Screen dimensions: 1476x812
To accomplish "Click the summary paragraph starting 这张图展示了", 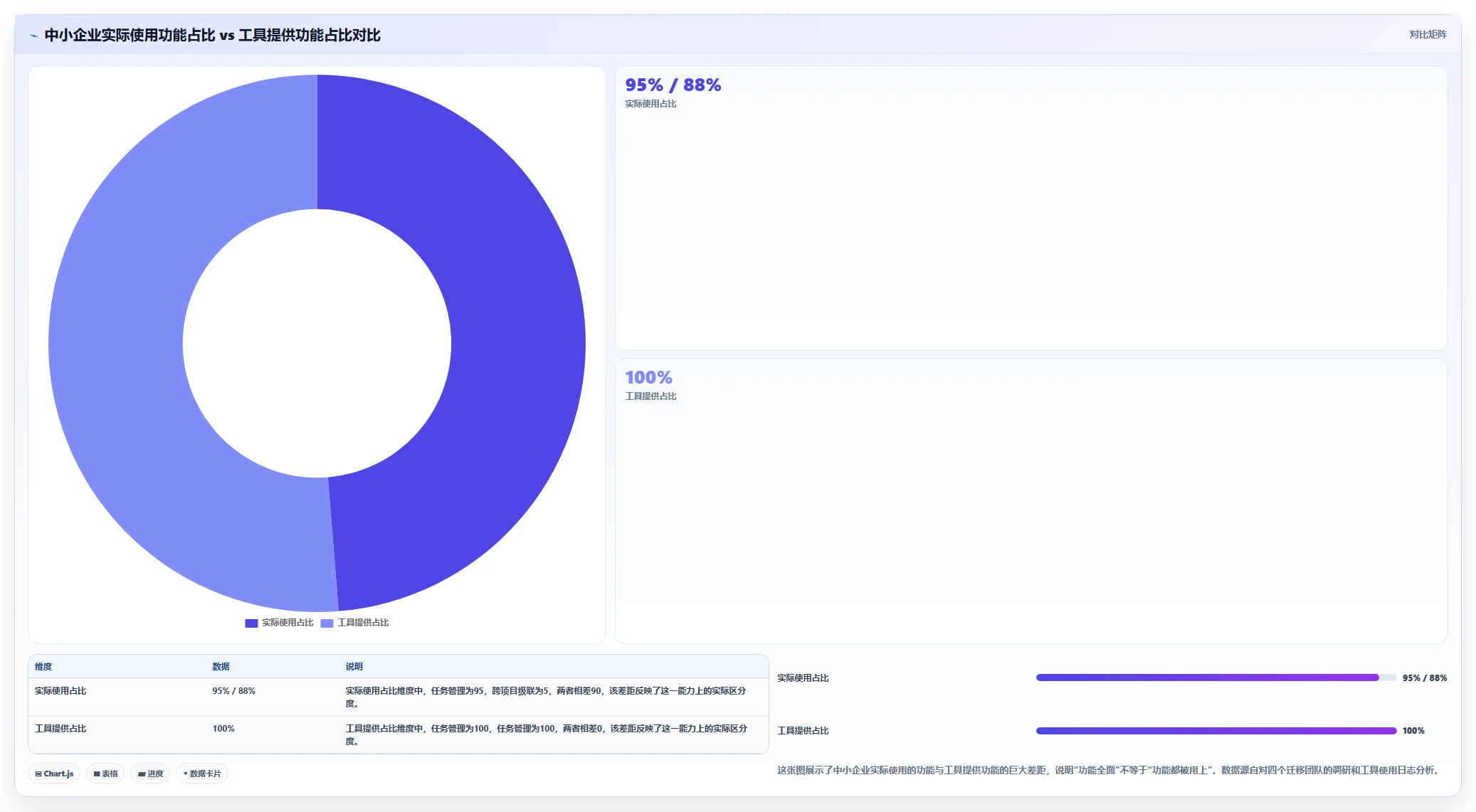I will (x=1109, y=770).
